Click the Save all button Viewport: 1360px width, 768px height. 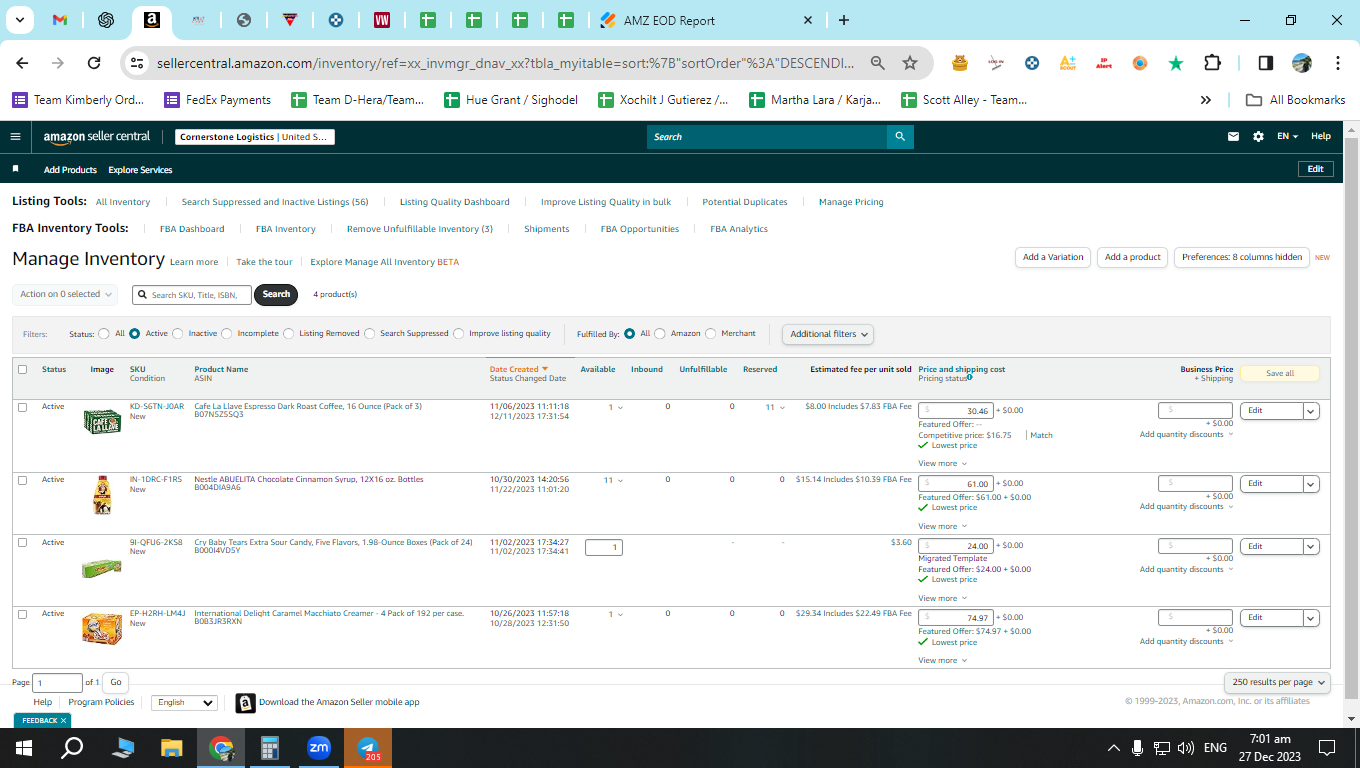click(1280, 373)
